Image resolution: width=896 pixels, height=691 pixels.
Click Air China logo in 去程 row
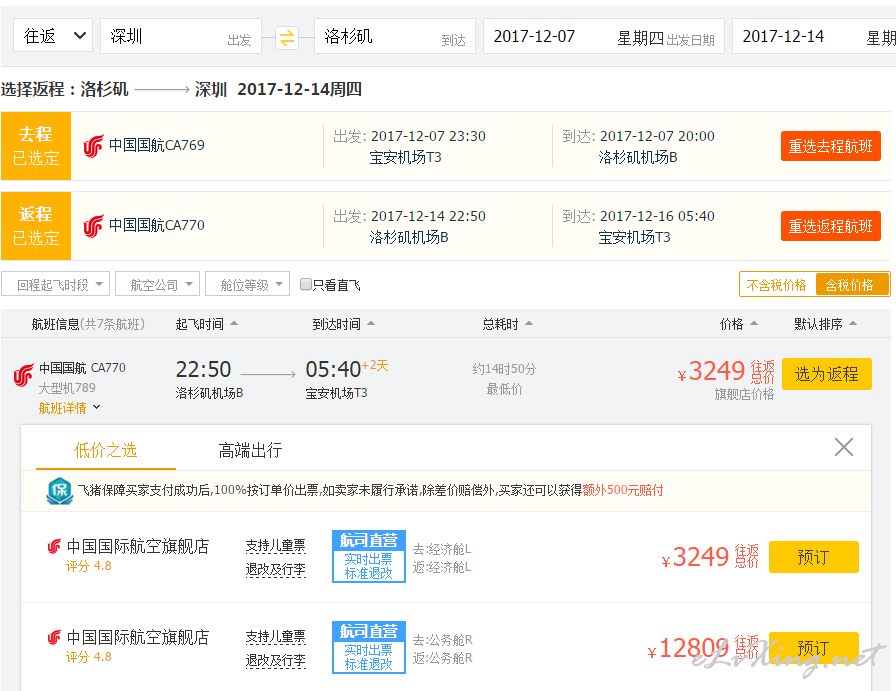click(x=93, y=146)
